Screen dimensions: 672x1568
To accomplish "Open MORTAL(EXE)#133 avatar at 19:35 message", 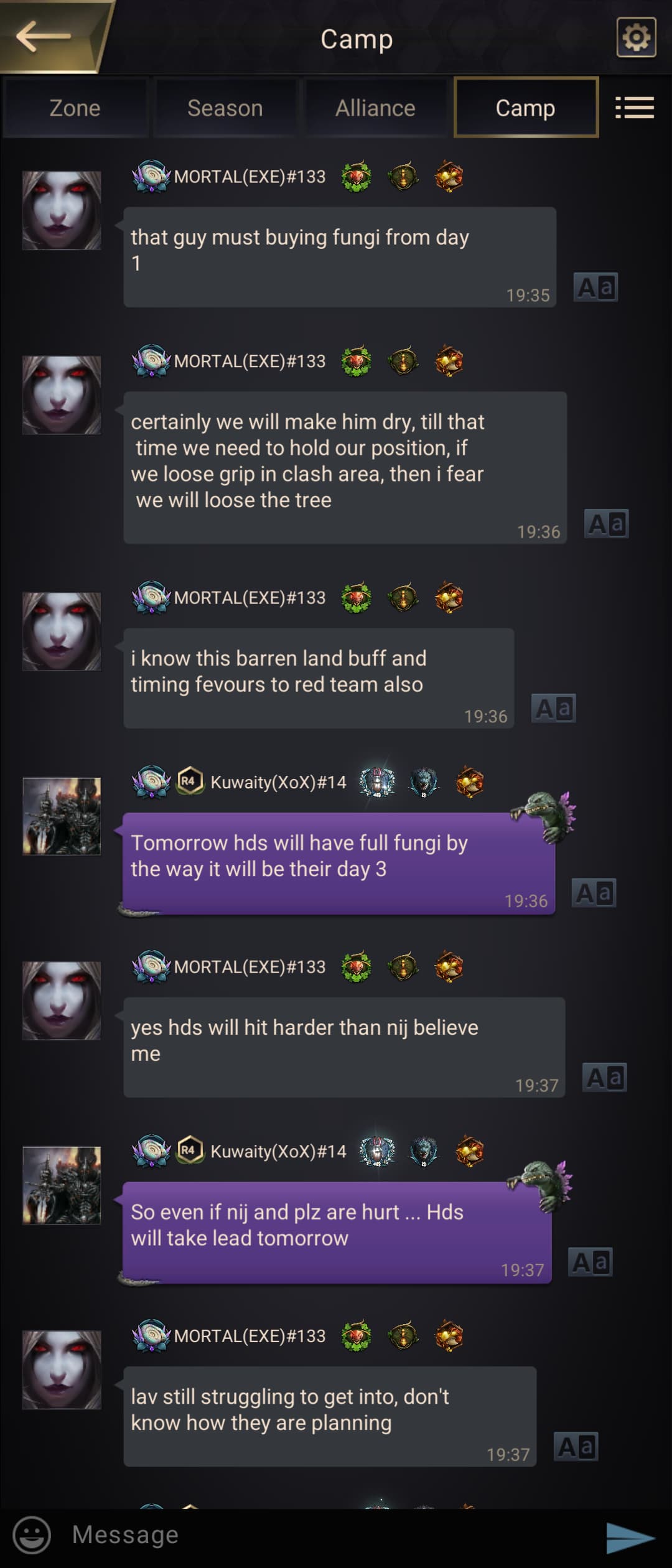I will point(62,210).
